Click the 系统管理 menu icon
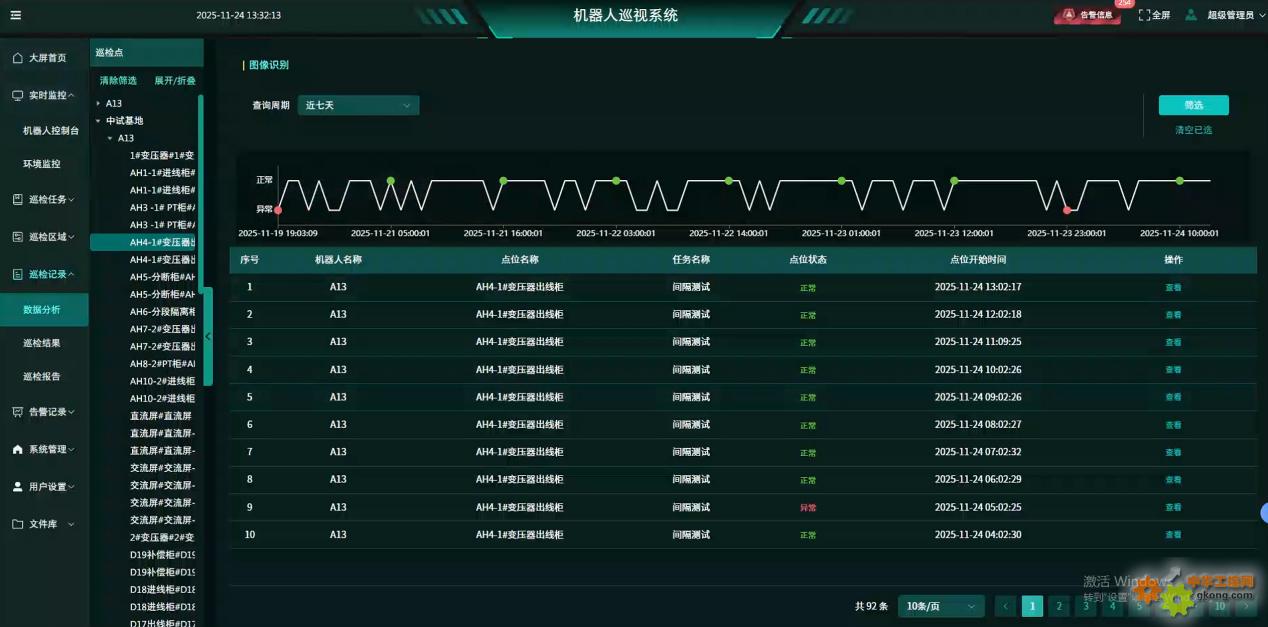1268x627 pixels. (x=18, y=450)
